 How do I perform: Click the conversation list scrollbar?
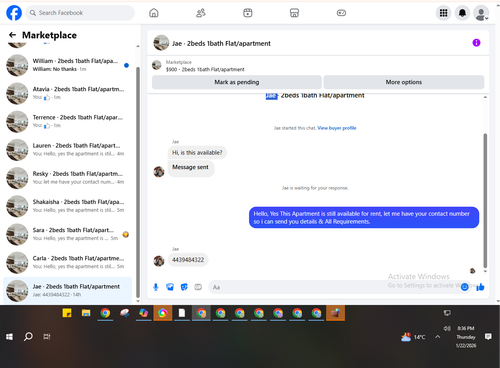click(x=138, y=182)
